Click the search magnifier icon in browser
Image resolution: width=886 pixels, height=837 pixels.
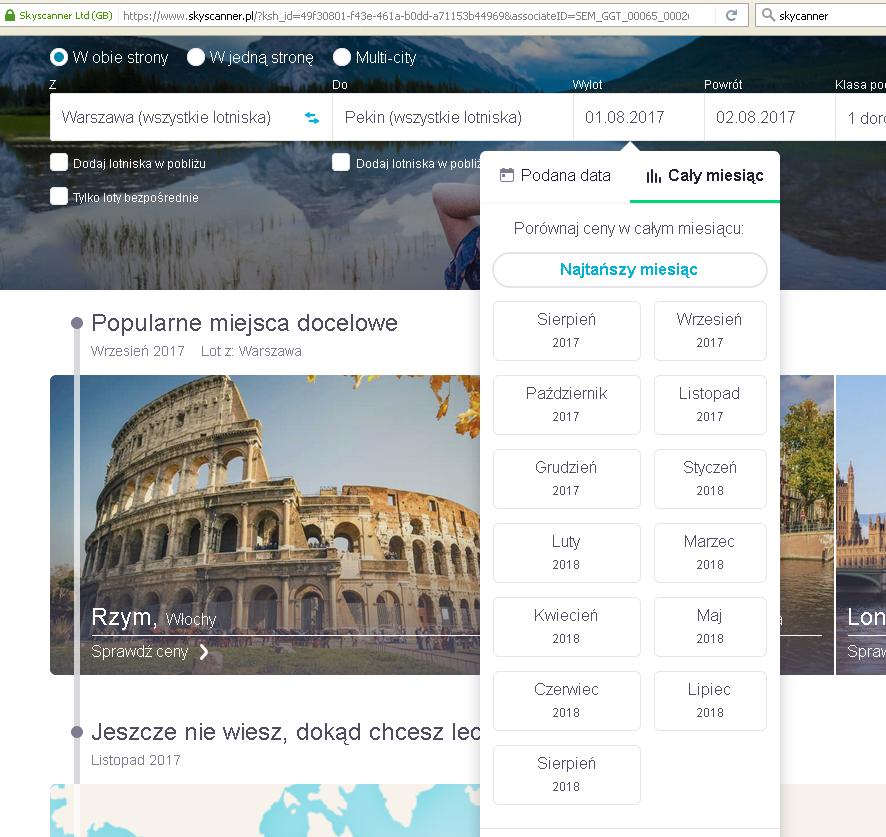768,15
